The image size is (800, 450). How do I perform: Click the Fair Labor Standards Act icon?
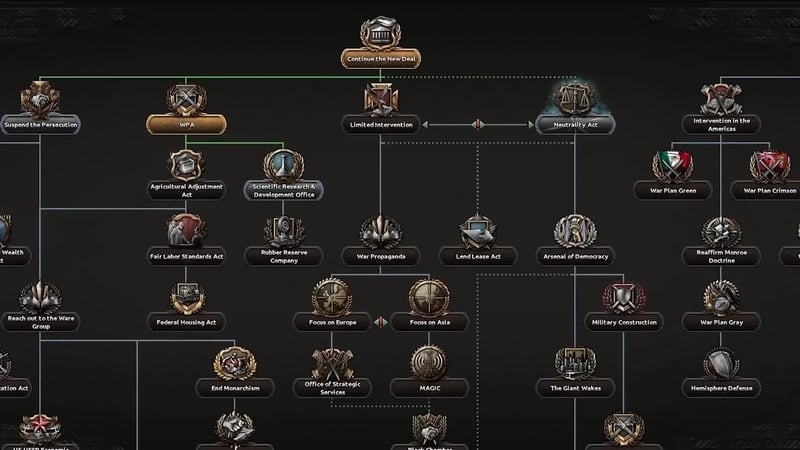[x=186, y=231]
